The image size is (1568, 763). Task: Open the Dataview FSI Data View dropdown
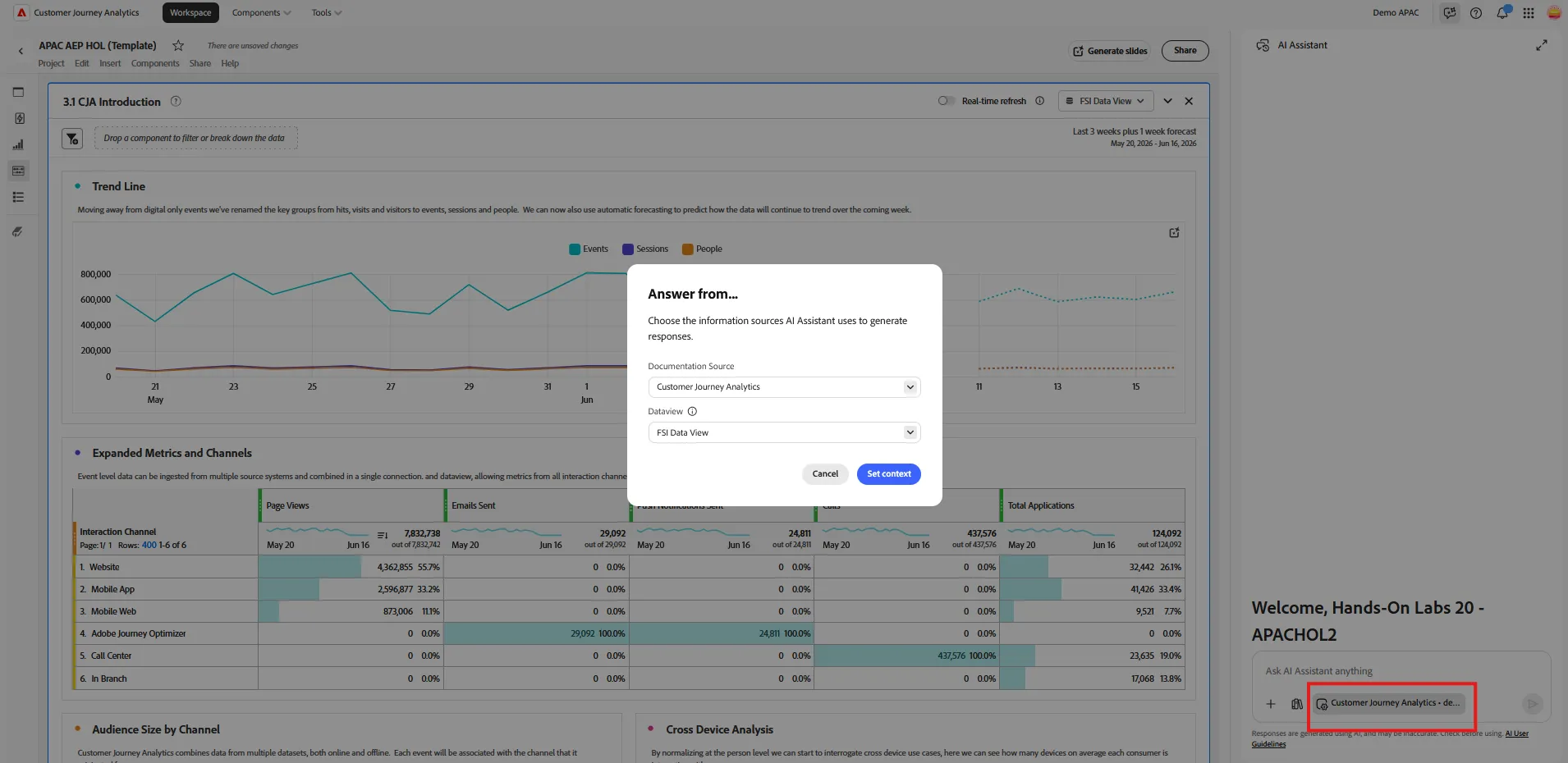[x=784, y=432]
